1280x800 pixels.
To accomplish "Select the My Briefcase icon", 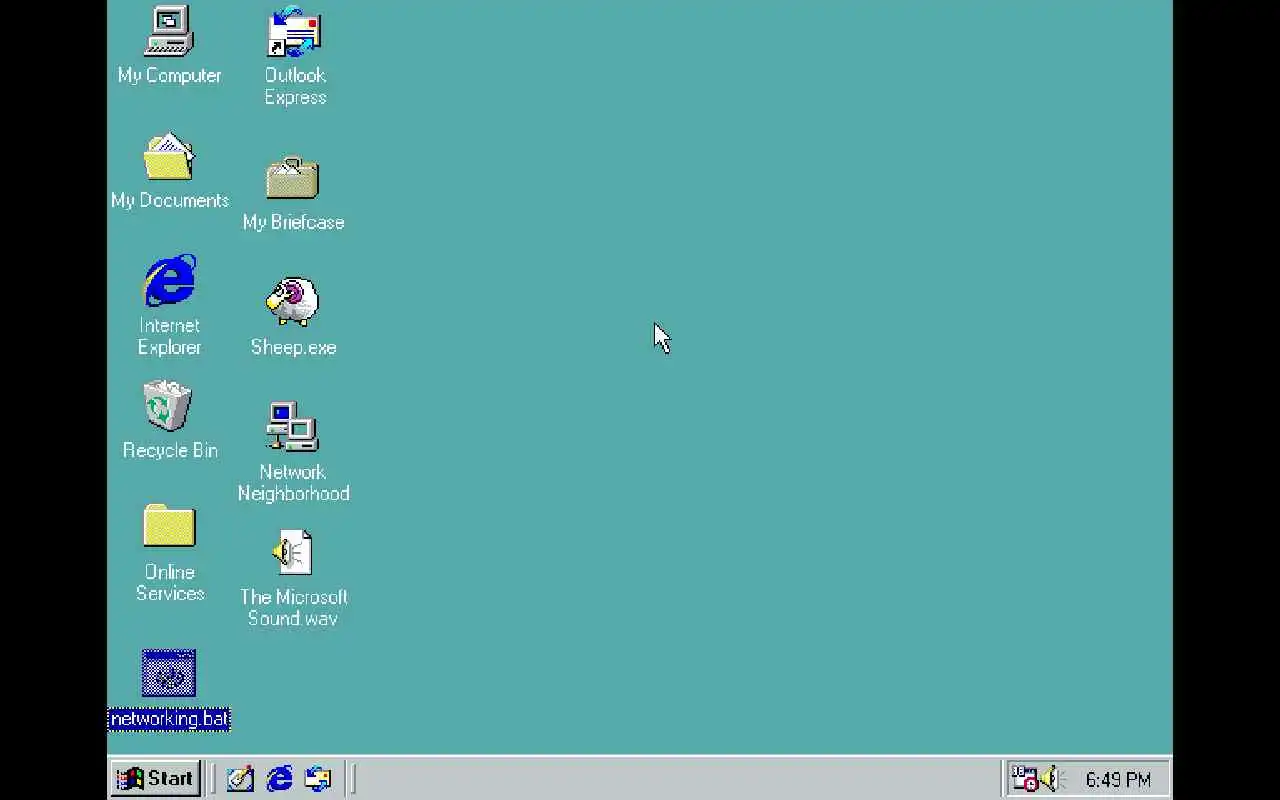I will [x=293, y=178].
